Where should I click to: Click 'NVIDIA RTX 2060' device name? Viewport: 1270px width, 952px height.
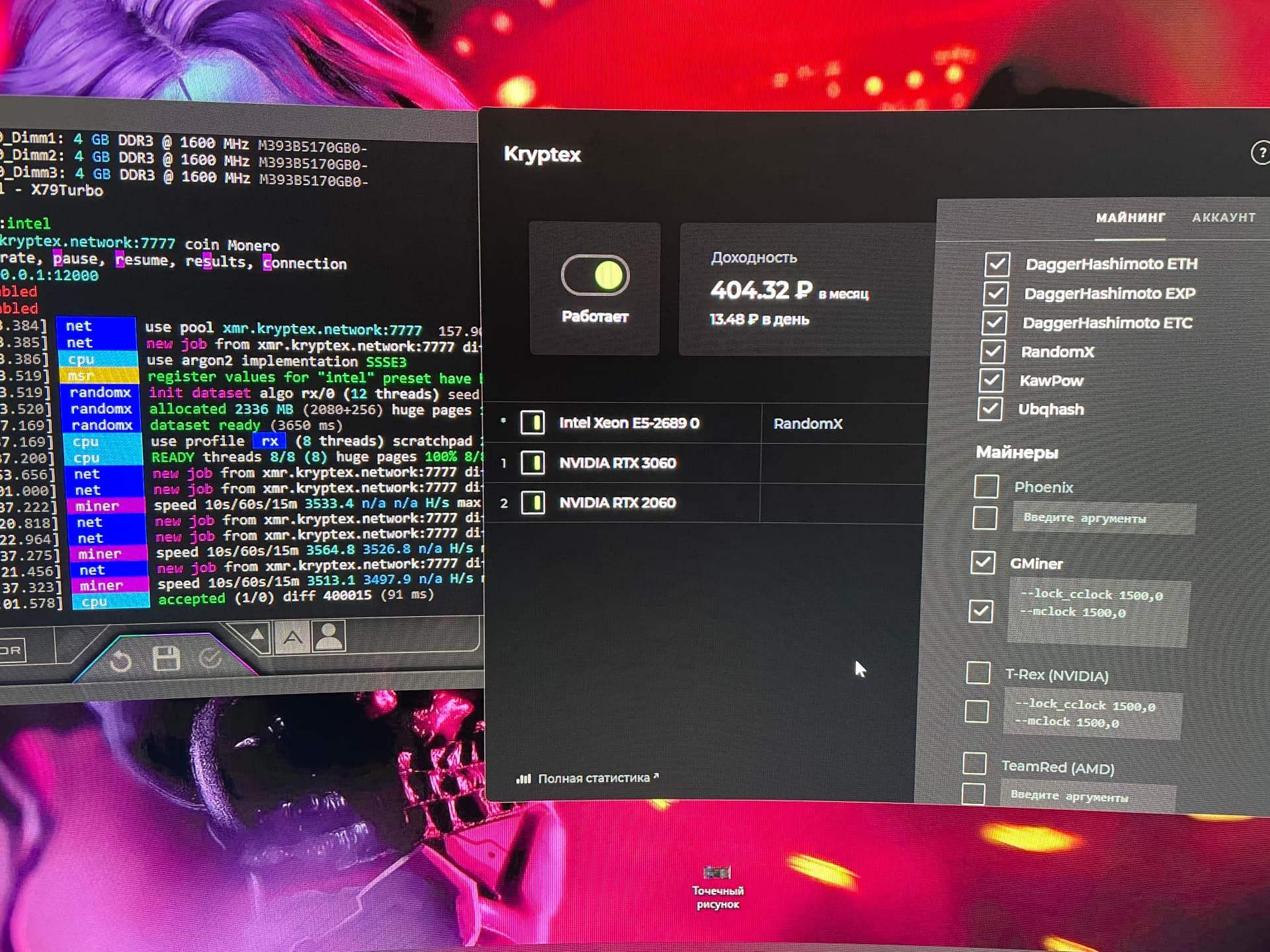coord(617,503)
